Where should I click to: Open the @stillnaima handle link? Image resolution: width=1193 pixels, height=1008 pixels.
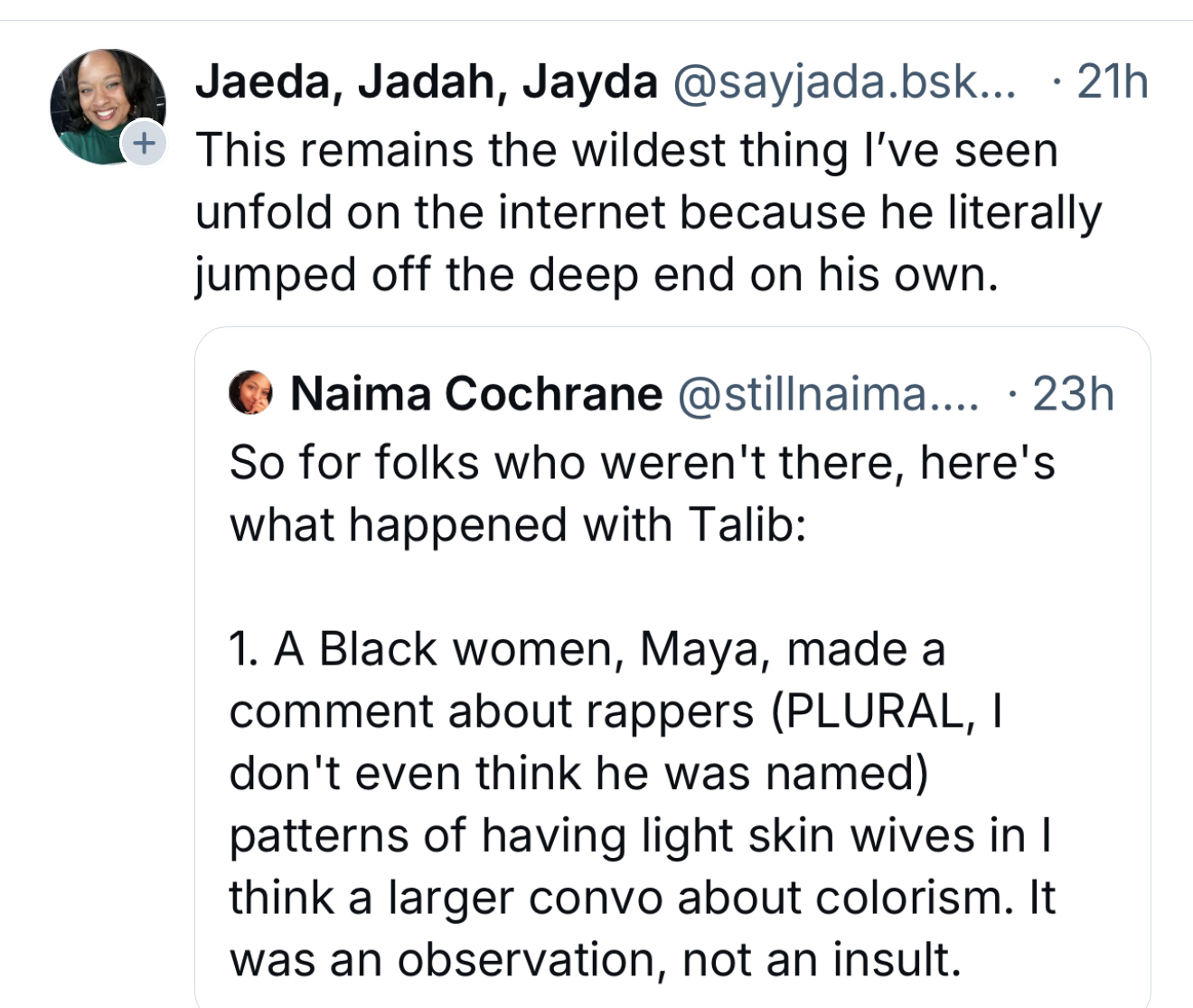(828, 394)
